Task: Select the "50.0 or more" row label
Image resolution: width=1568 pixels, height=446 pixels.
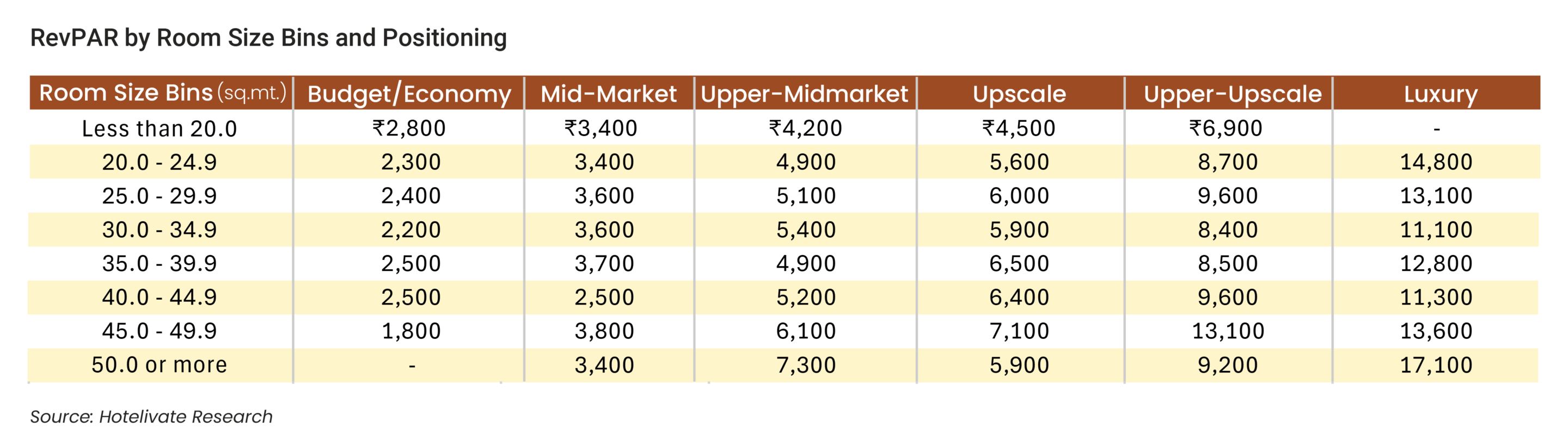Action: 160,364
